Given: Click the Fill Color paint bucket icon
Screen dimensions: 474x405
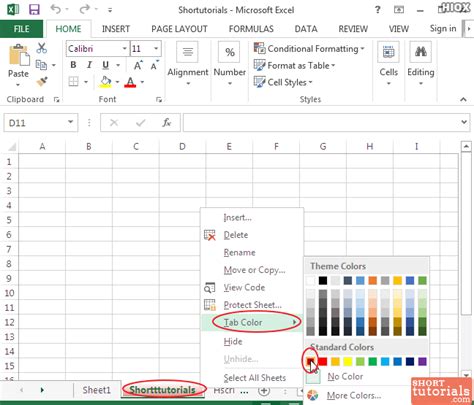Looking at the screenshot, I should pos(105,82).
